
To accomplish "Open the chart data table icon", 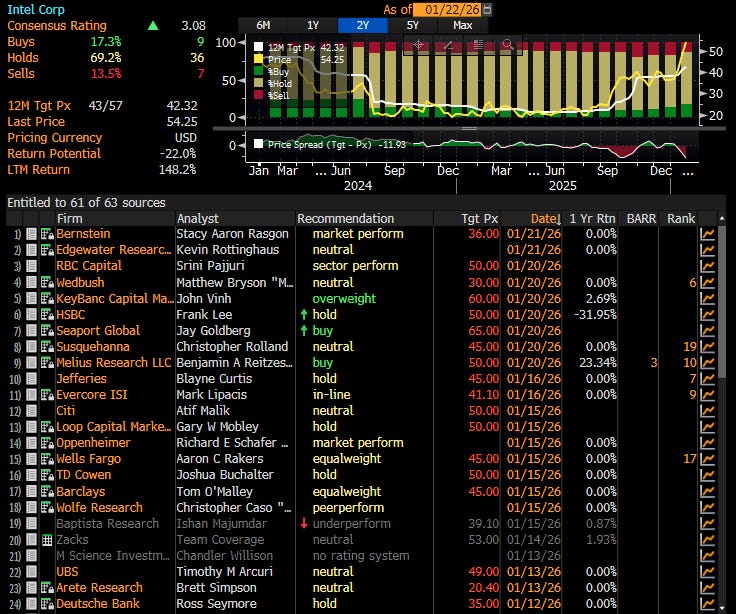I will pyautogui.click(x=478, y=45).
